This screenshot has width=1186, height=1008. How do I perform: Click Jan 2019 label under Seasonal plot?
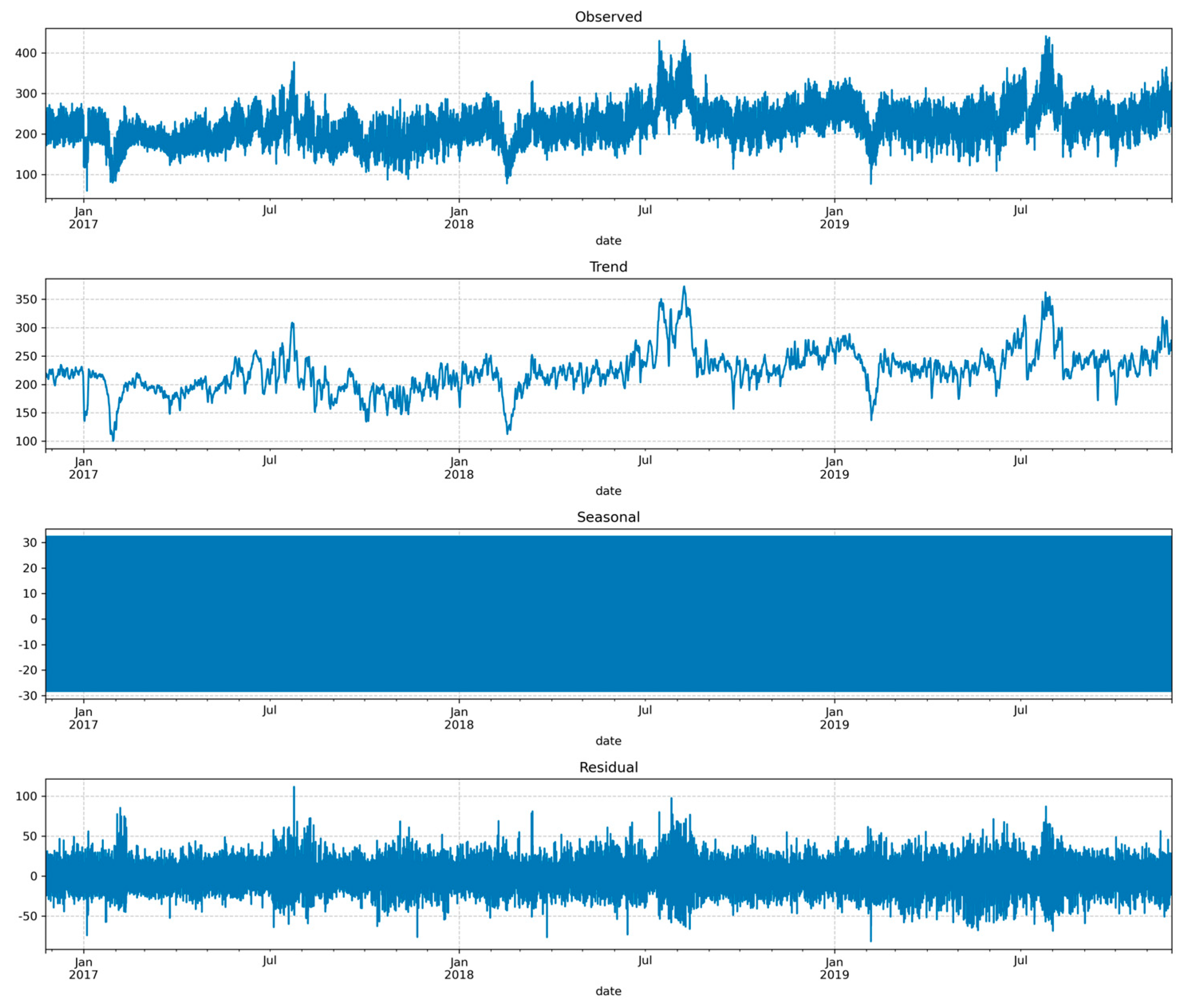[x=834, y=718]
